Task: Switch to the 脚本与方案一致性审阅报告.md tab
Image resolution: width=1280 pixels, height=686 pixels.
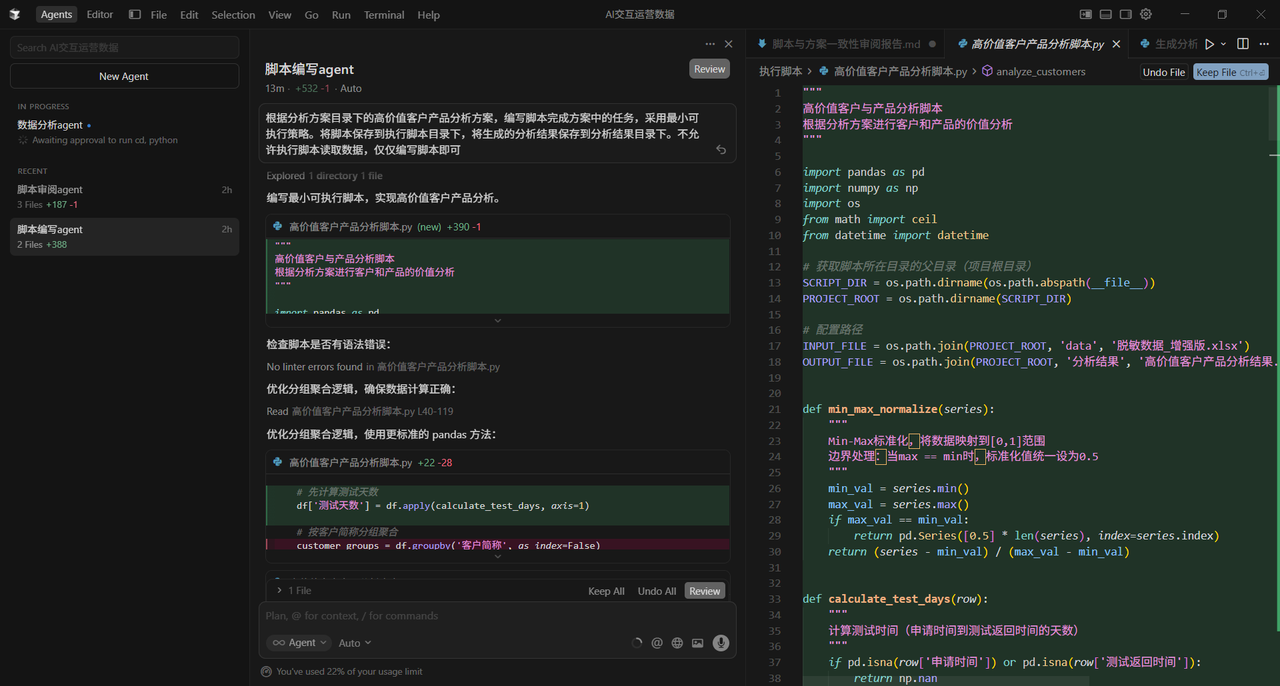Action: 845,44
